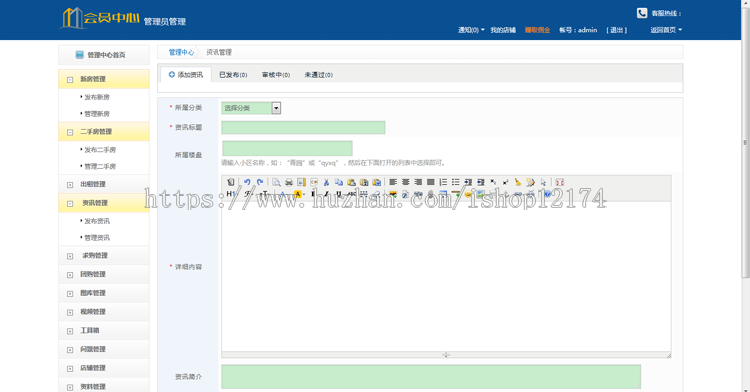
Task: Open 发布新房 in the sidebar
Action: click(x=97, y=97)
